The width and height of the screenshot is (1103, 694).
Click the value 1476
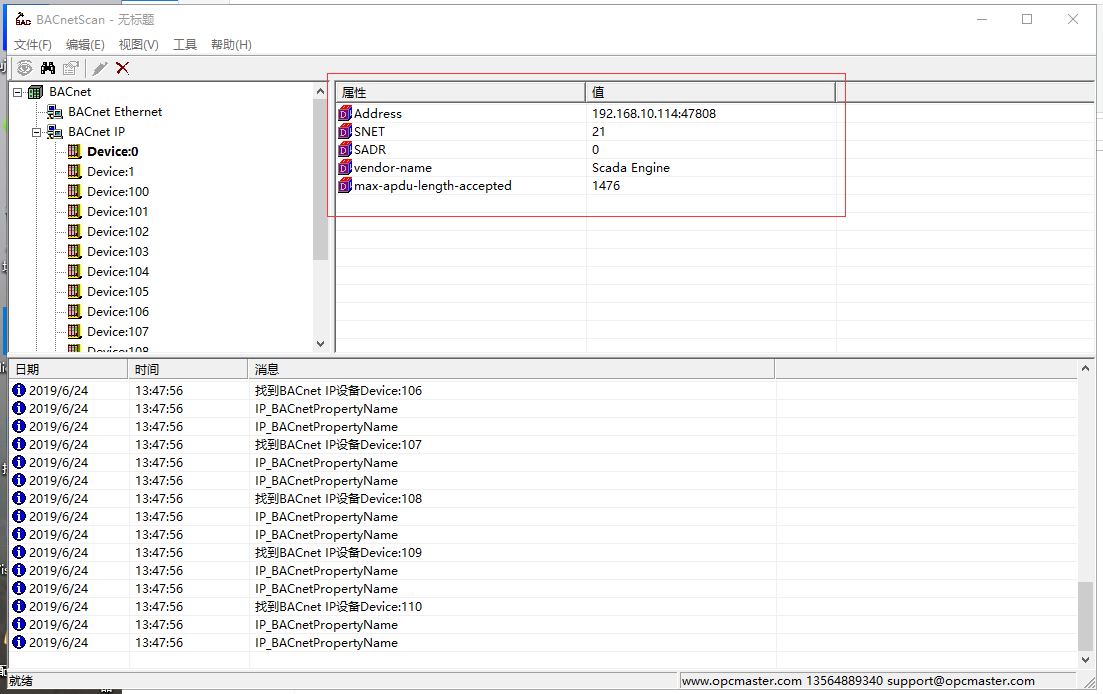click(606, 186)
